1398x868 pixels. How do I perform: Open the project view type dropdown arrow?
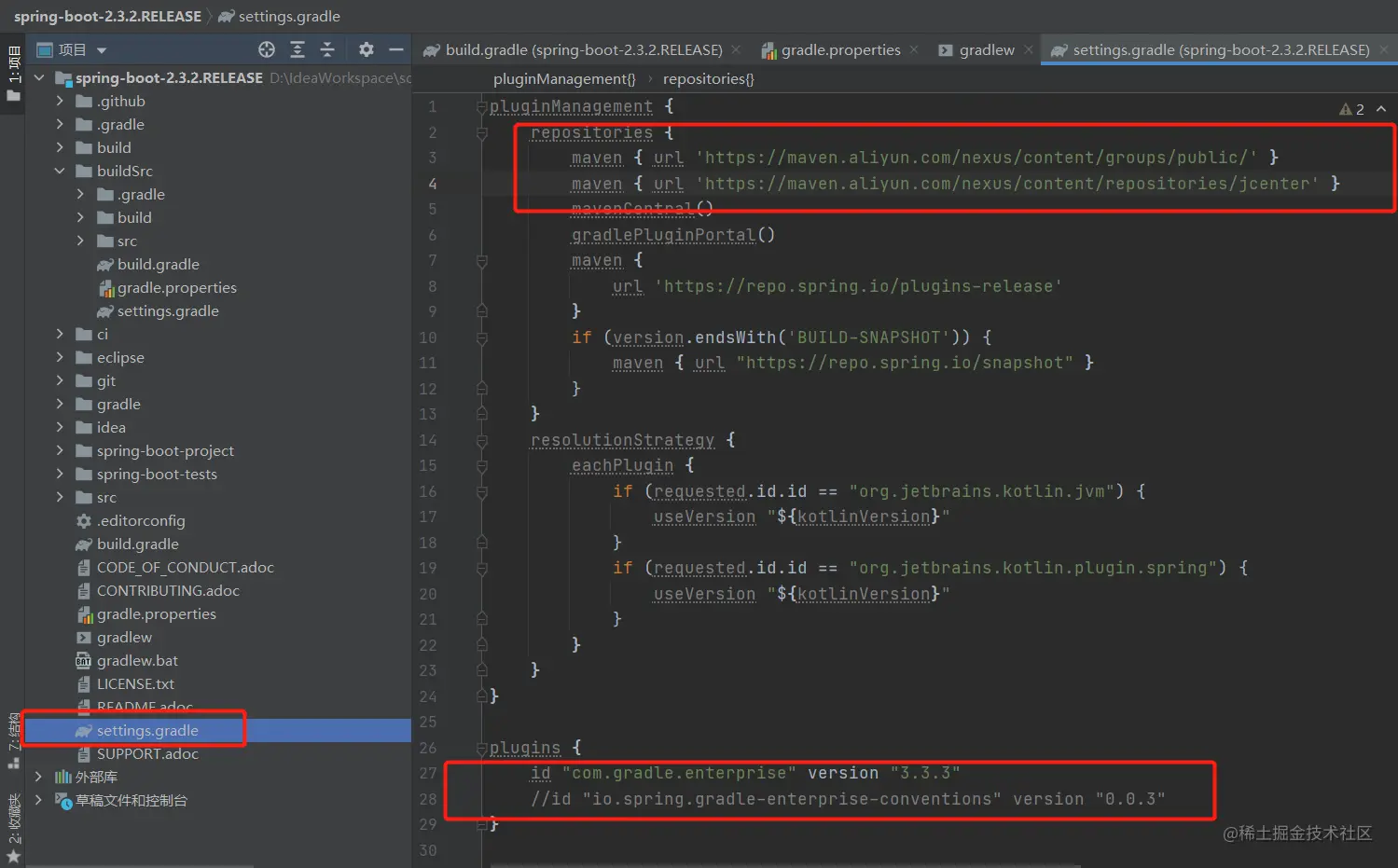coord(102,50)
